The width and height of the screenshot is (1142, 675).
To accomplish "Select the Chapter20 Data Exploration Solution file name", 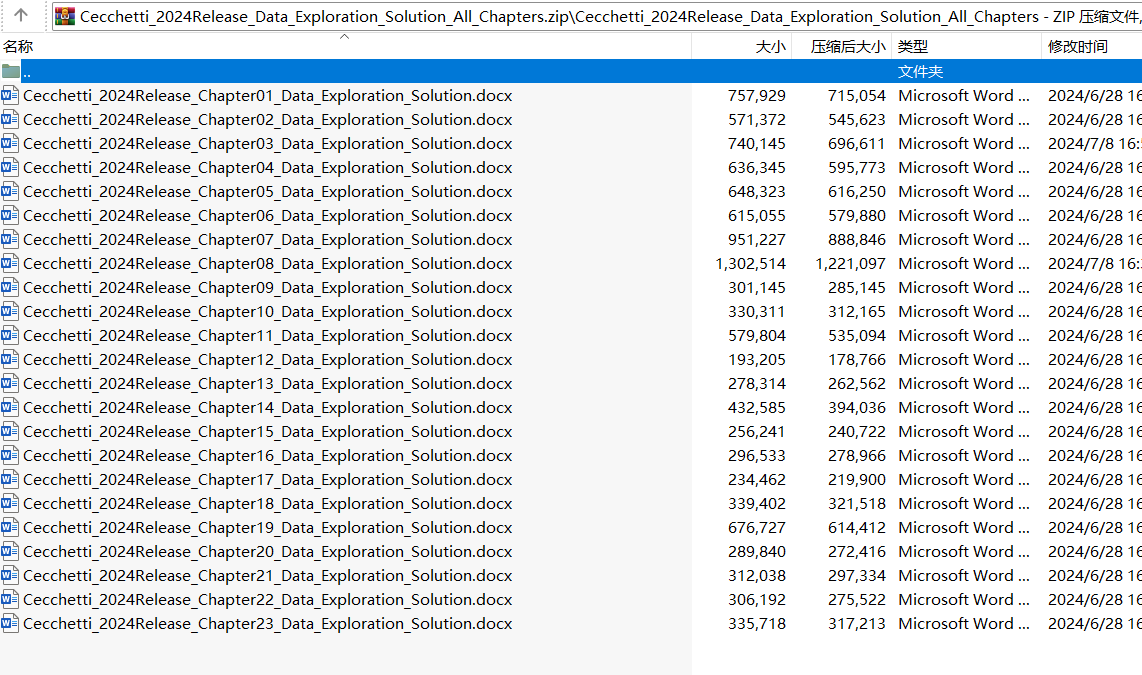I will click(267, 552).
